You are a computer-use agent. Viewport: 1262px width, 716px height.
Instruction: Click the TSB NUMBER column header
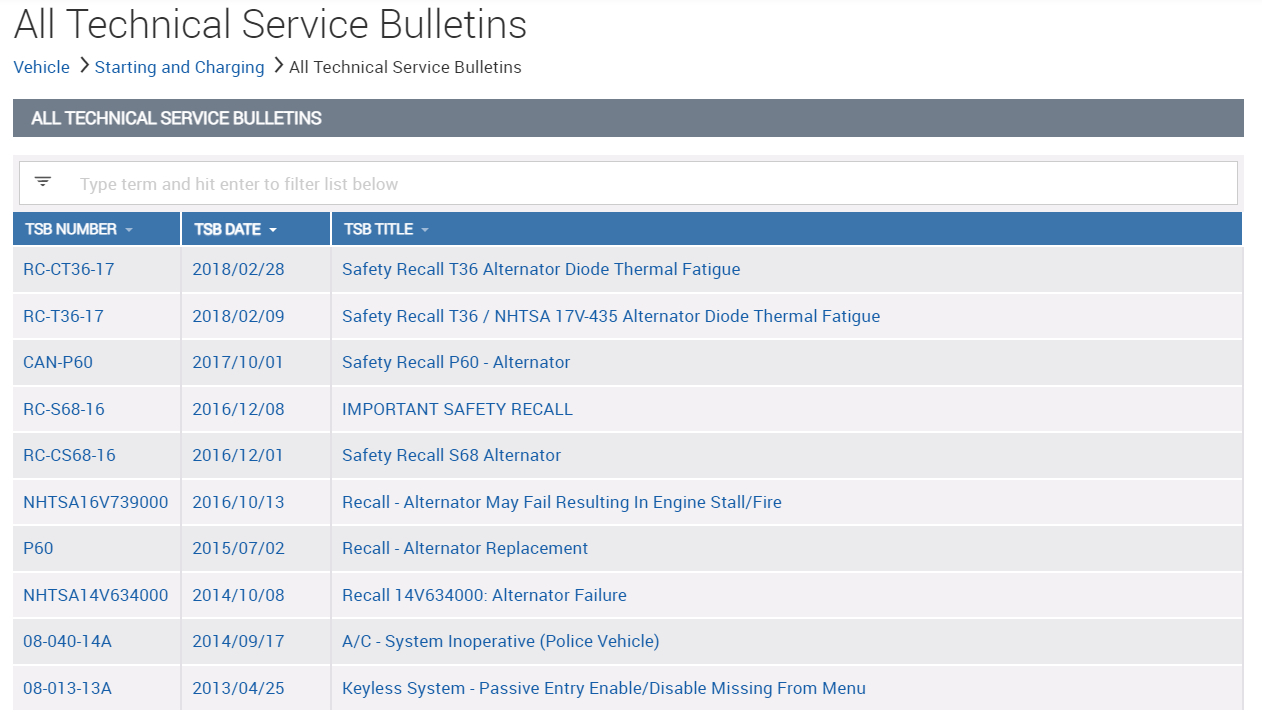[71, 230]
